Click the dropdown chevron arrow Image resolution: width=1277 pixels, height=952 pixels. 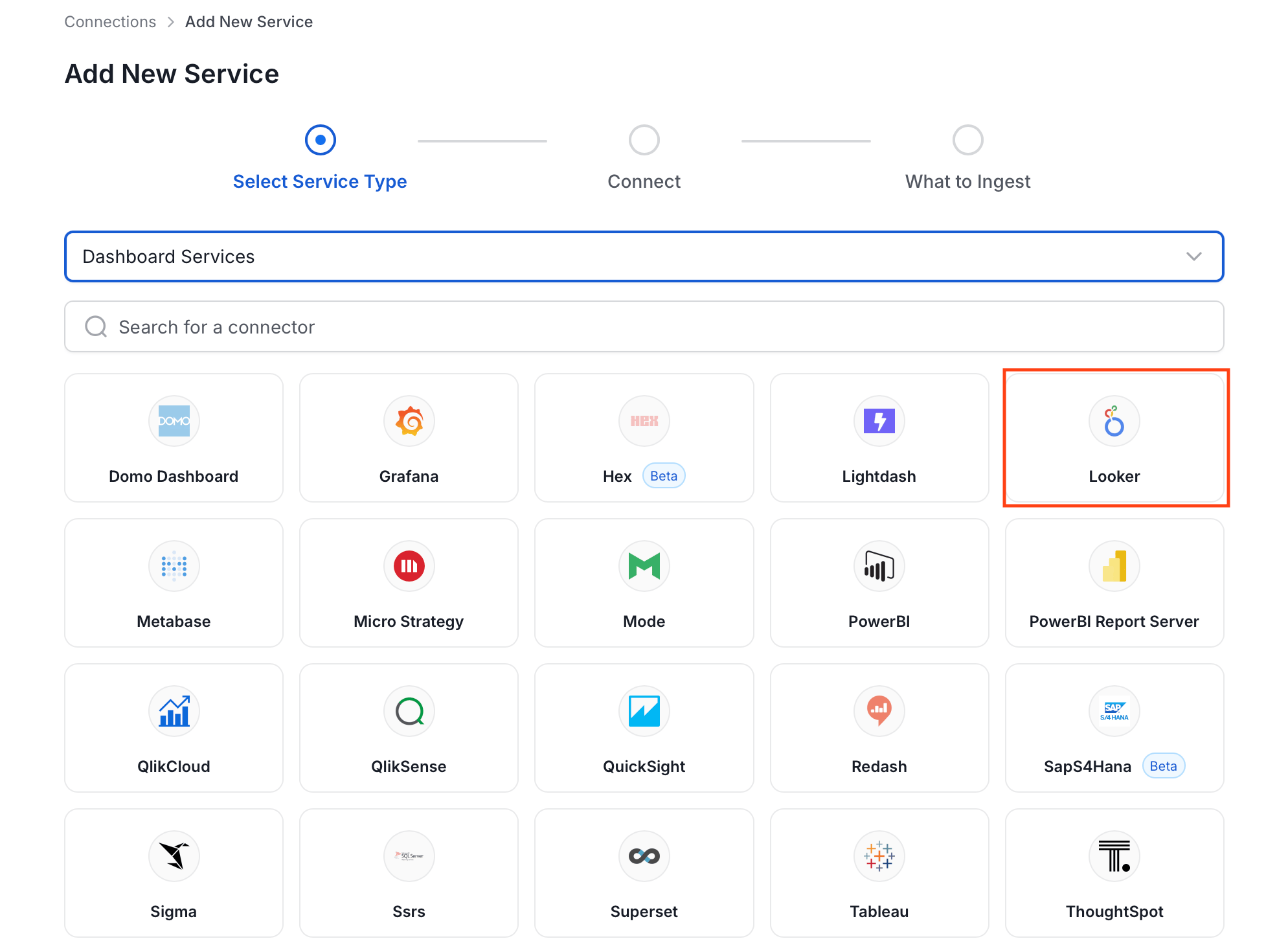[1193, 256]
